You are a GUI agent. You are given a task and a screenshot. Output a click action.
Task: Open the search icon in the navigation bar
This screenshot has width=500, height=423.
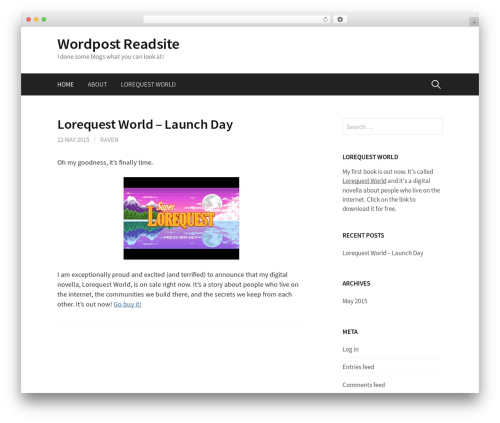pyautogui.click(x=436, y=84)
